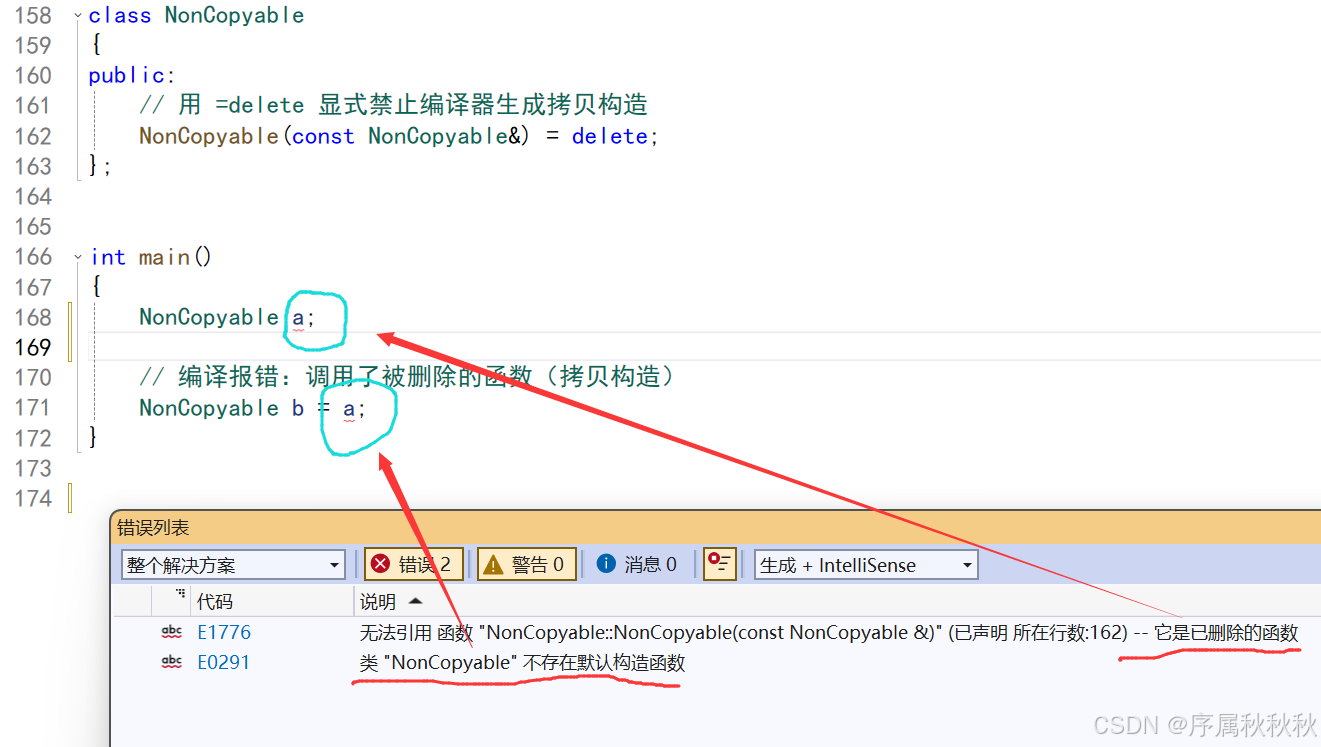The width and height of the screenshot is (1321, 747).
Task: Open the 整个解决方案 scope dropdown
Action: (x=233, y=565)
